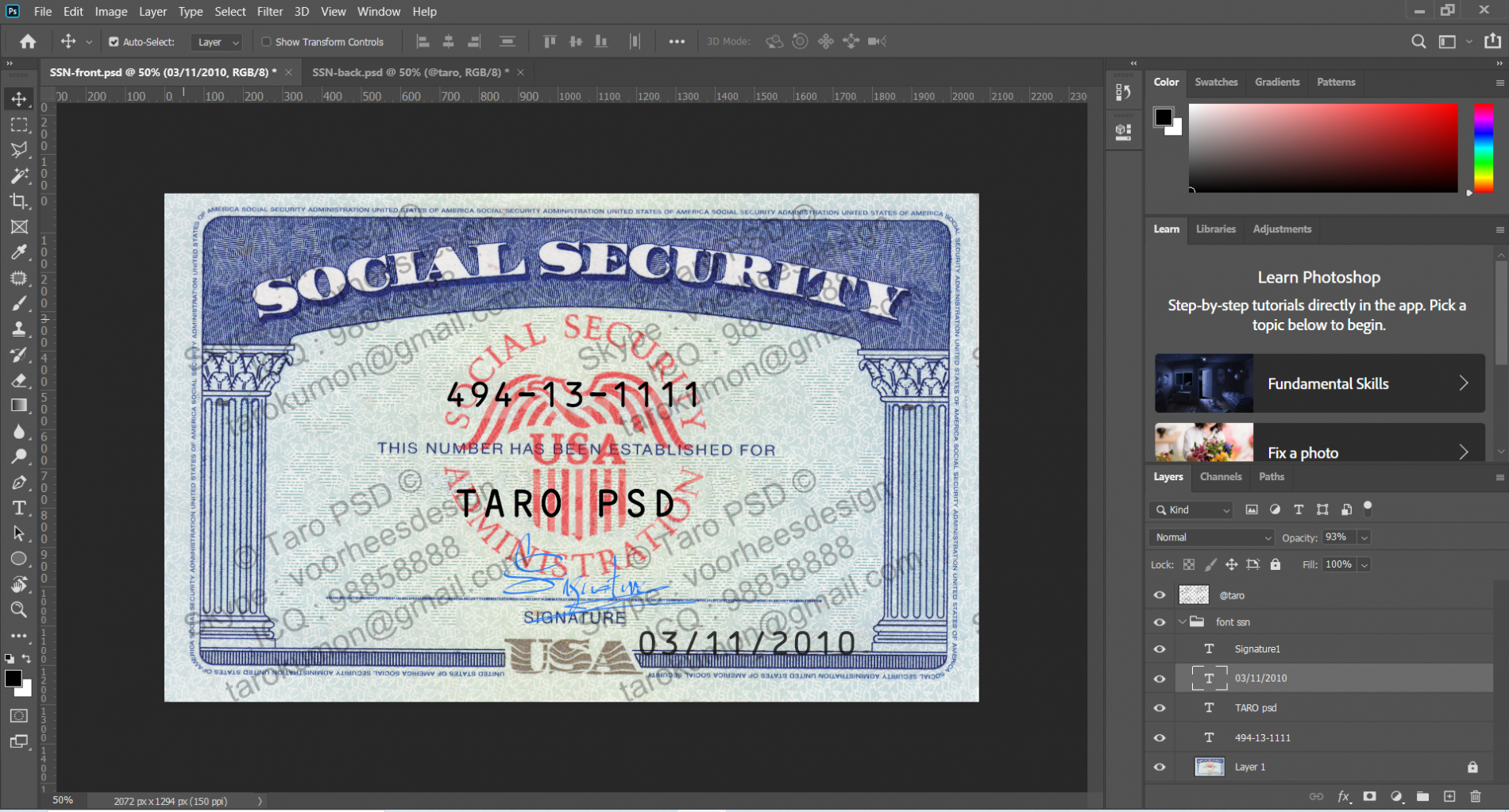1509x812 pixels.
Task: Switch to the Swatches tab
Action: 1216,82
